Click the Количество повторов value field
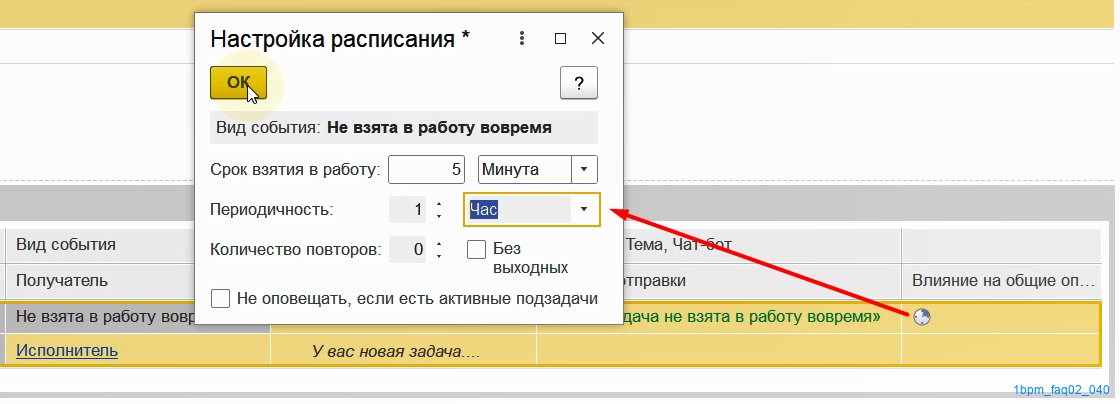The image size is (1120, 404). (x=407, y=250)
